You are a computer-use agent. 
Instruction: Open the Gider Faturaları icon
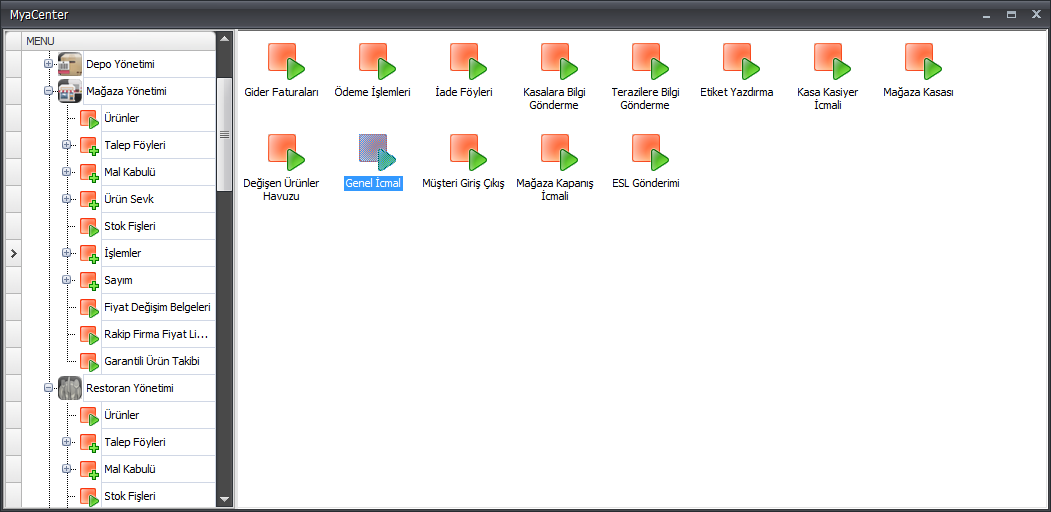pyautogui.click(x=286, y=62)
